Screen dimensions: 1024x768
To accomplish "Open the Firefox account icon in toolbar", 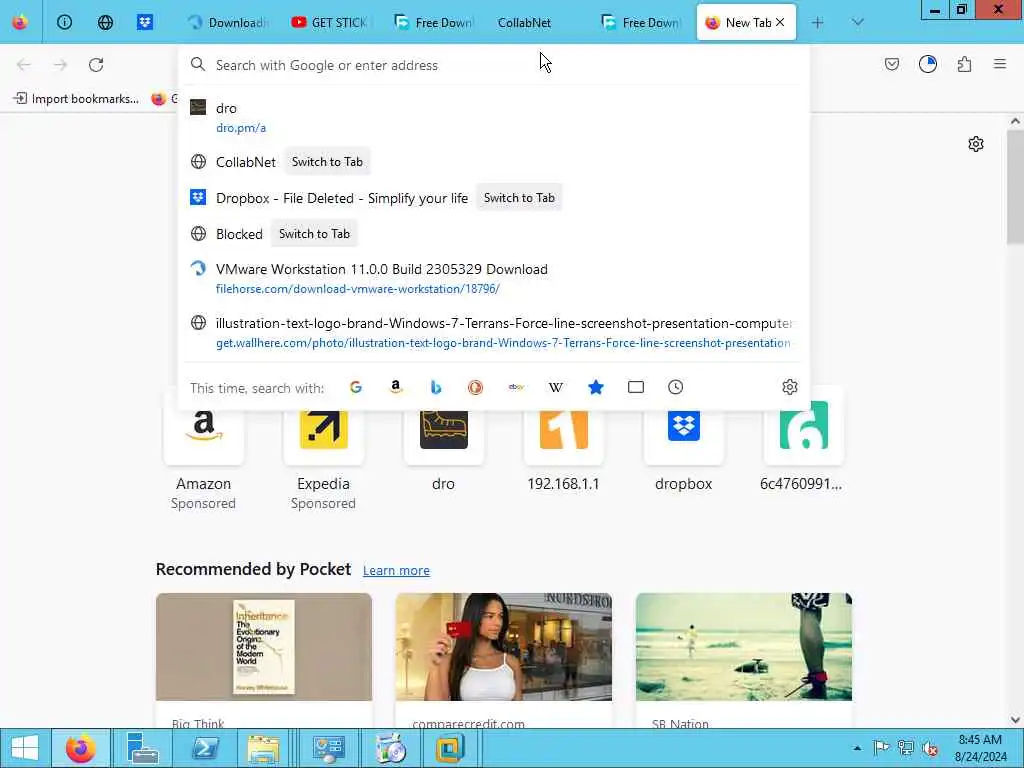I will coord(927,64).
